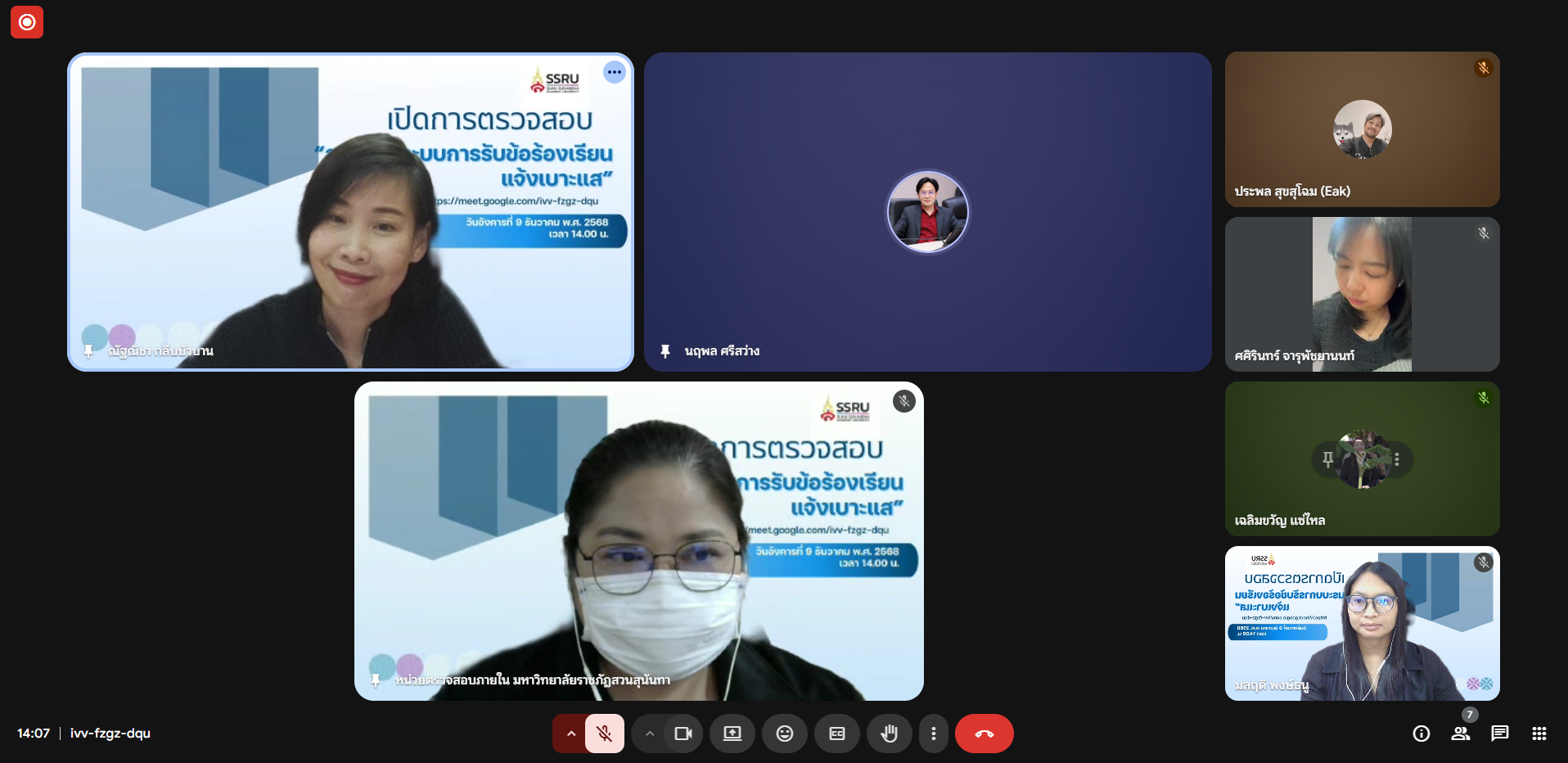Open three-dot menu on เฉลิมขวัญ แซ่ไหล tile
This screenshot has height=763, width=1568.
[x=1397, y=459]
